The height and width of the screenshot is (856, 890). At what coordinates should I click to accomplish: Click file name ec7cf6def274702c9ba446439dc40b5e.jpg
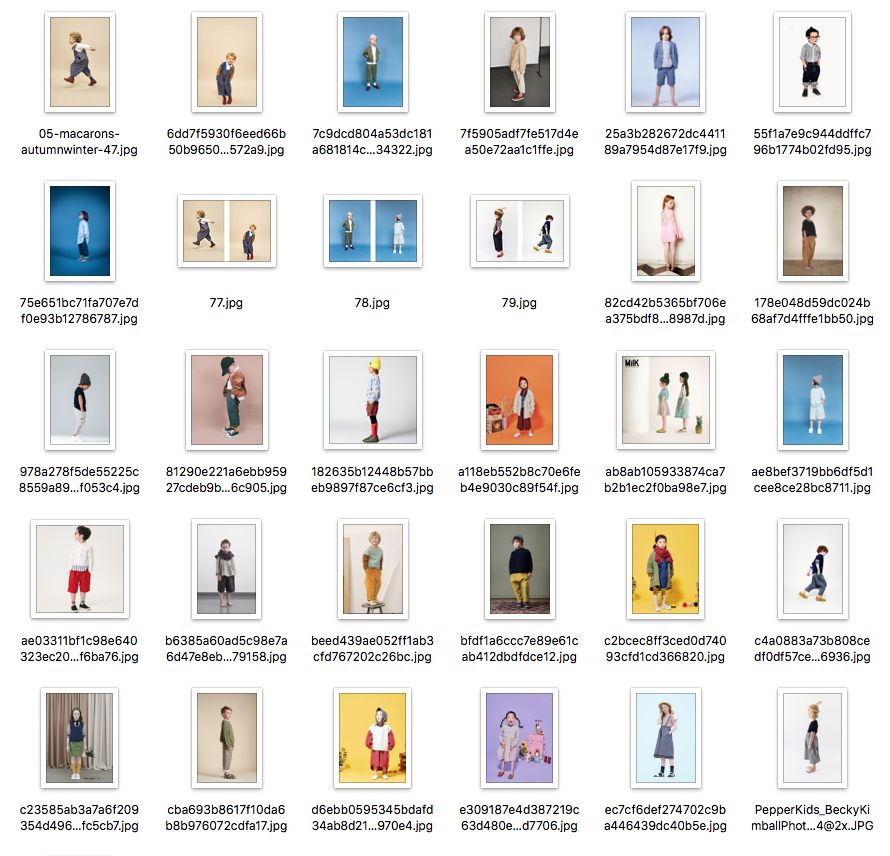(x=665, y=817)
